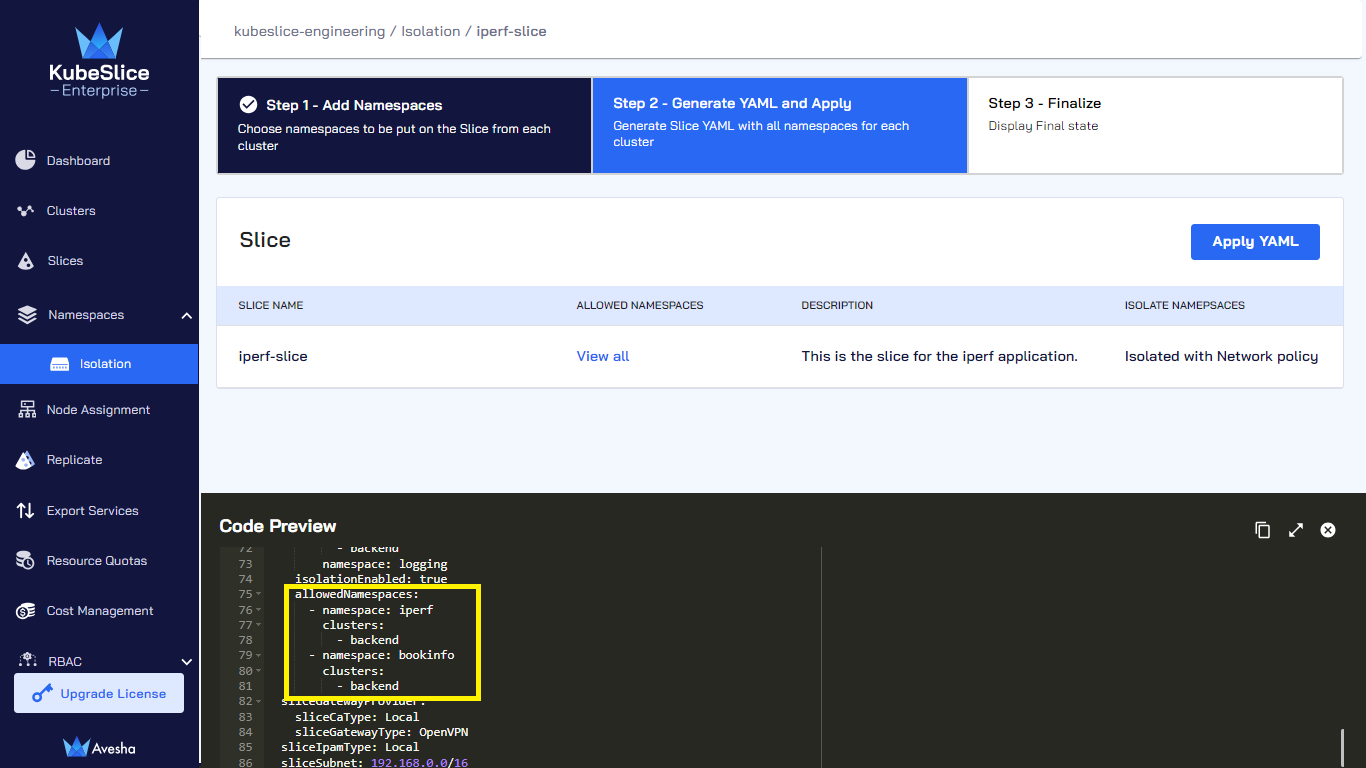
Task: Click the Dashboard pie chart icon
Action: (26, 160)
